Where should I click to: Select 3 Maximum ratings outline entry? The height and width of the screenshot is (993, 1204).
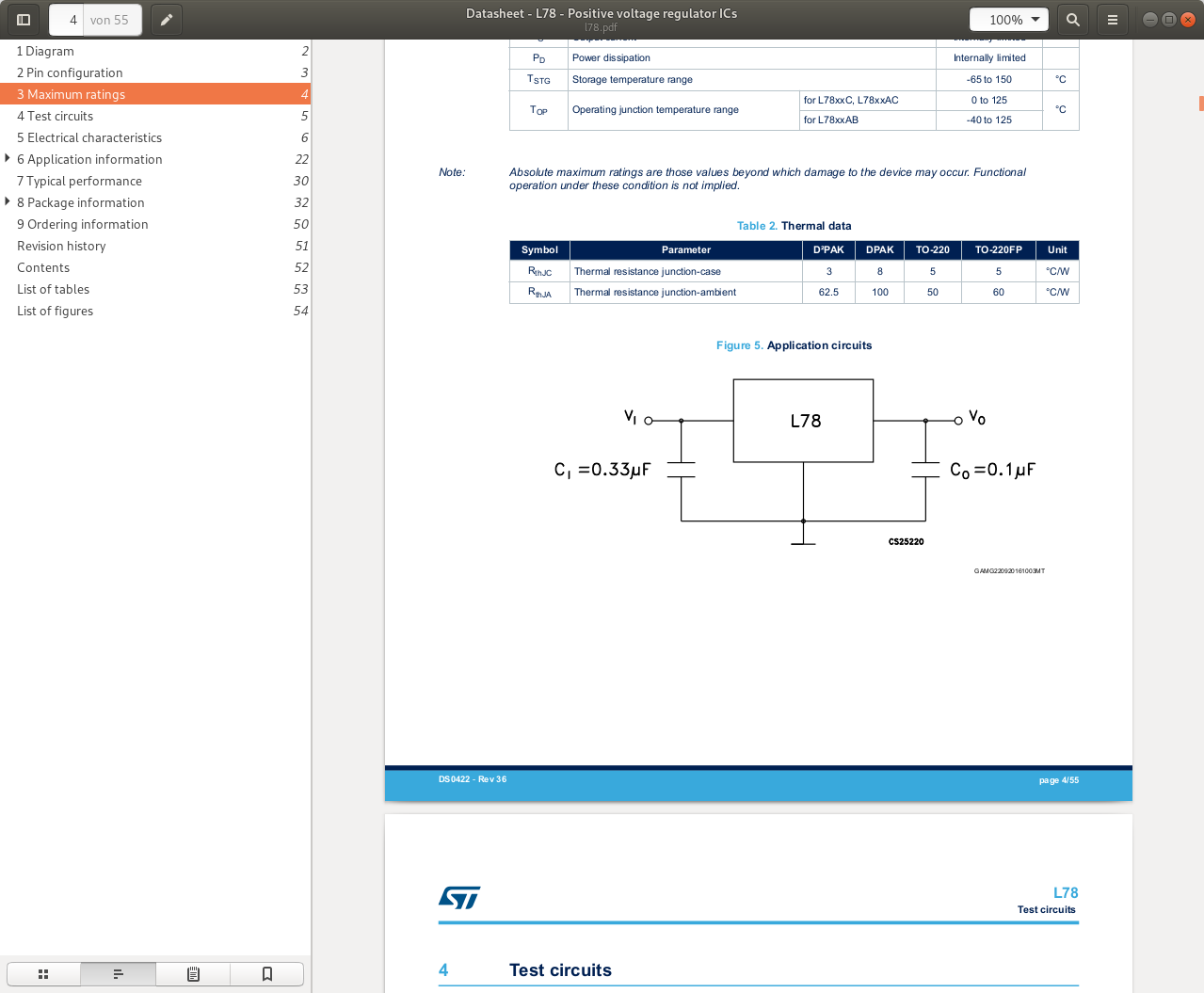coord(155,94)
